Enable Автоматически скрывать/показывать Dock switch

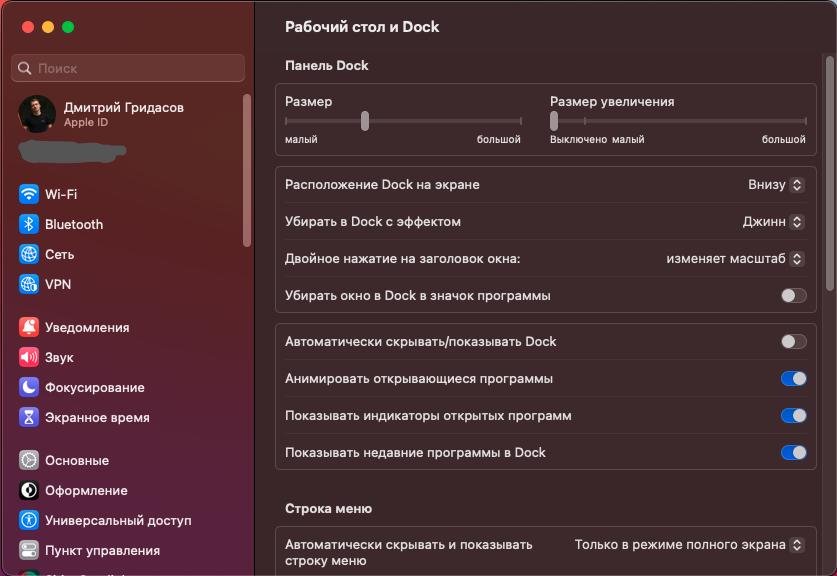(x=793, y=342)
